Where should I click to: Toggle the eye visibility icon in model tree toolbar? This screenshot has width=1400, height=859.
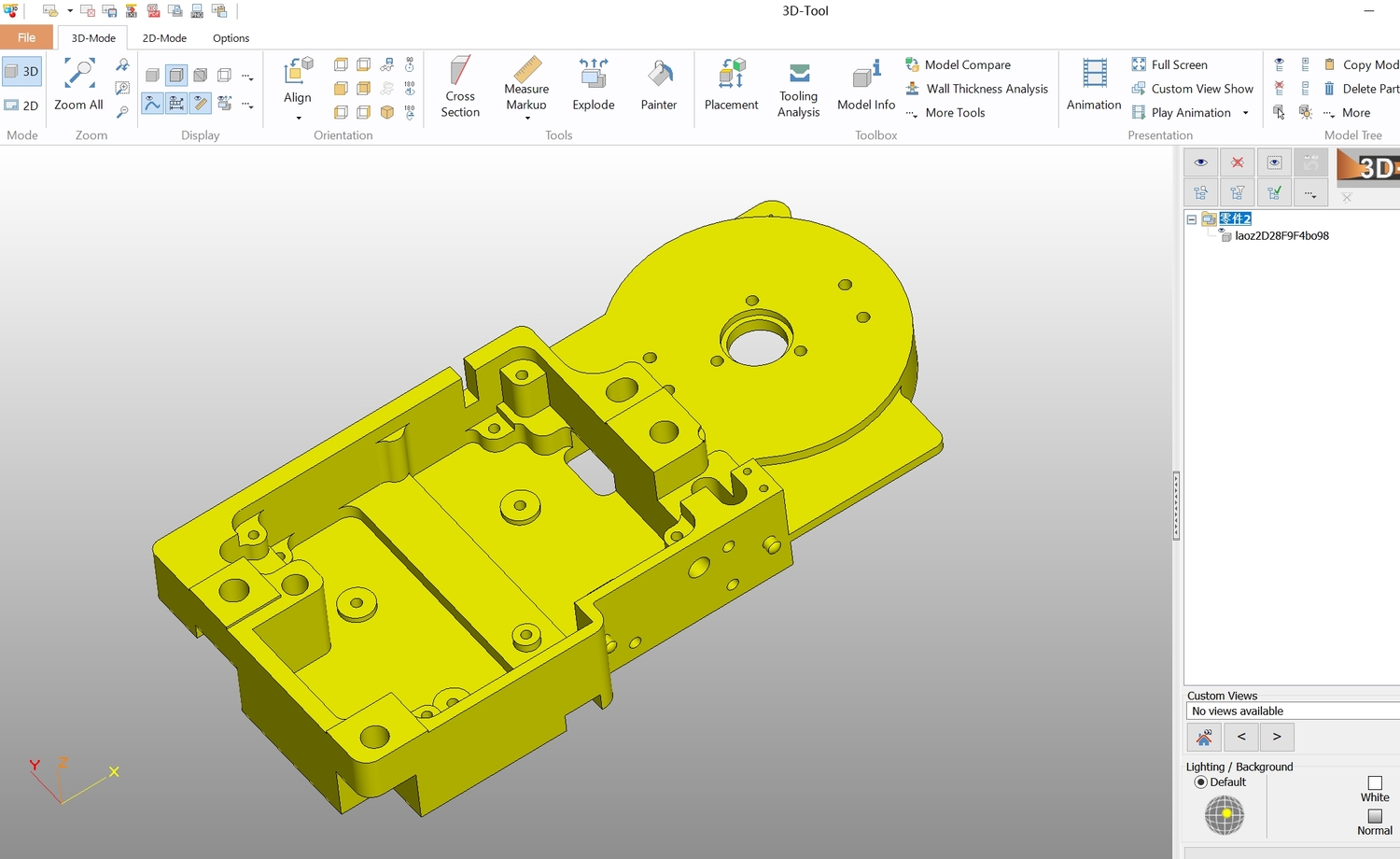click(1200, 162)
